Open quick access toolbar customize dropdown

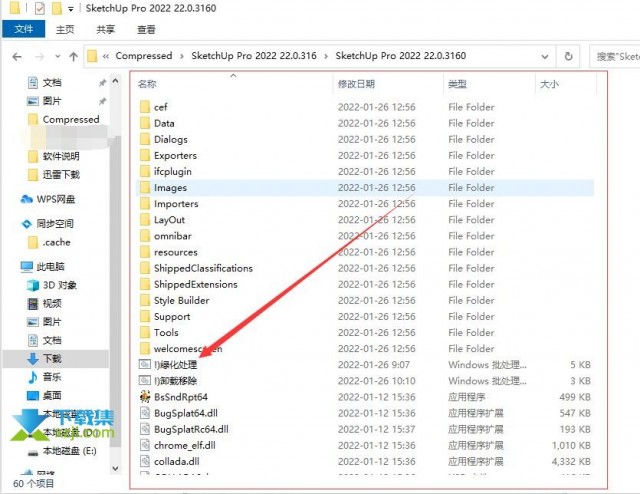[71, 9]
